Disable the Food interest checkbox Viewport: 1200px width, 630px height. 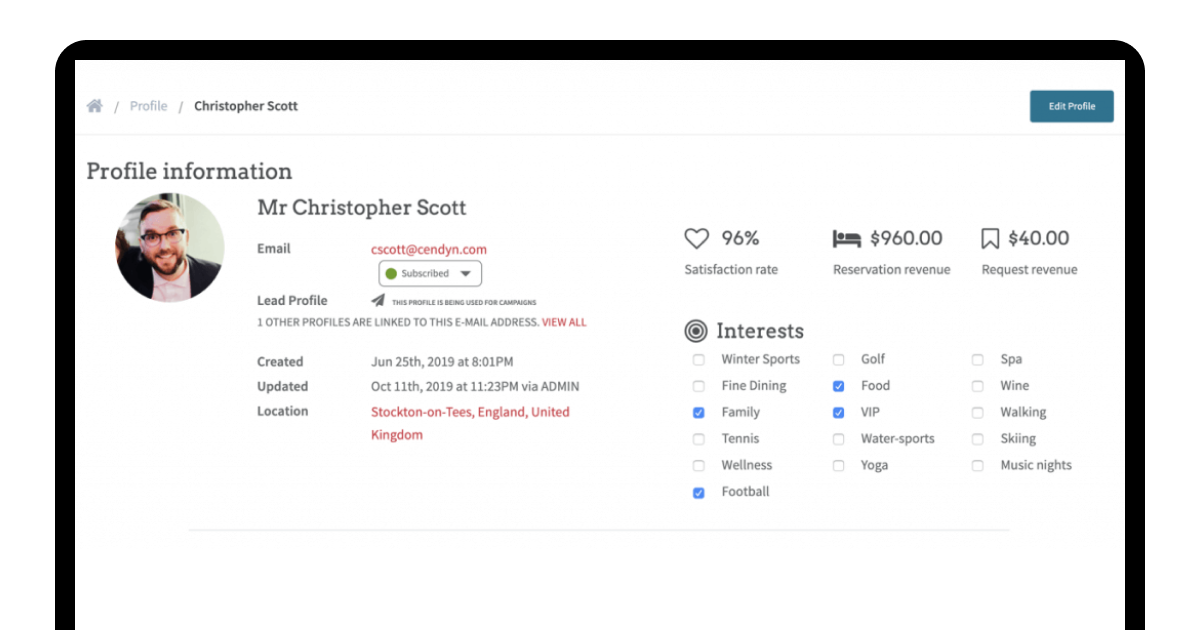coord(838,385)
